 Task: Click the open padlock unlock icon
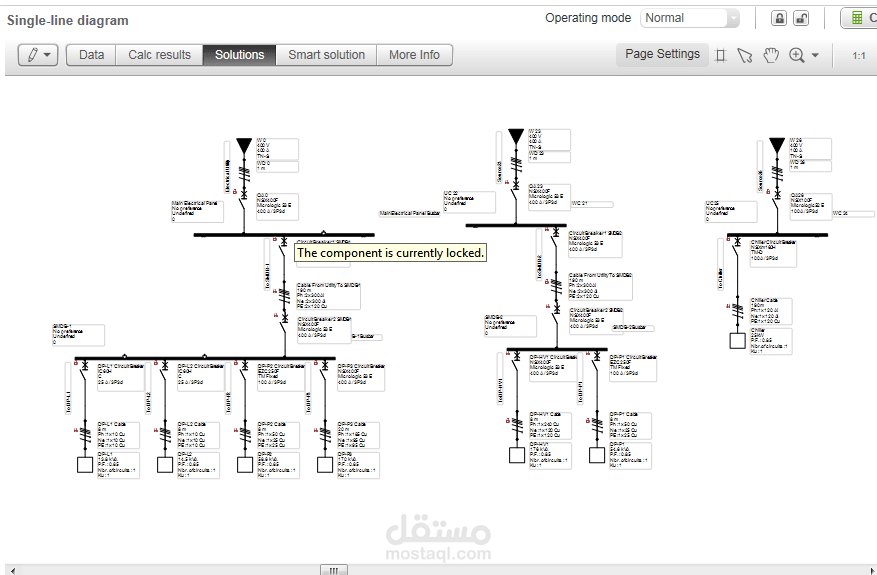(801, 18)
